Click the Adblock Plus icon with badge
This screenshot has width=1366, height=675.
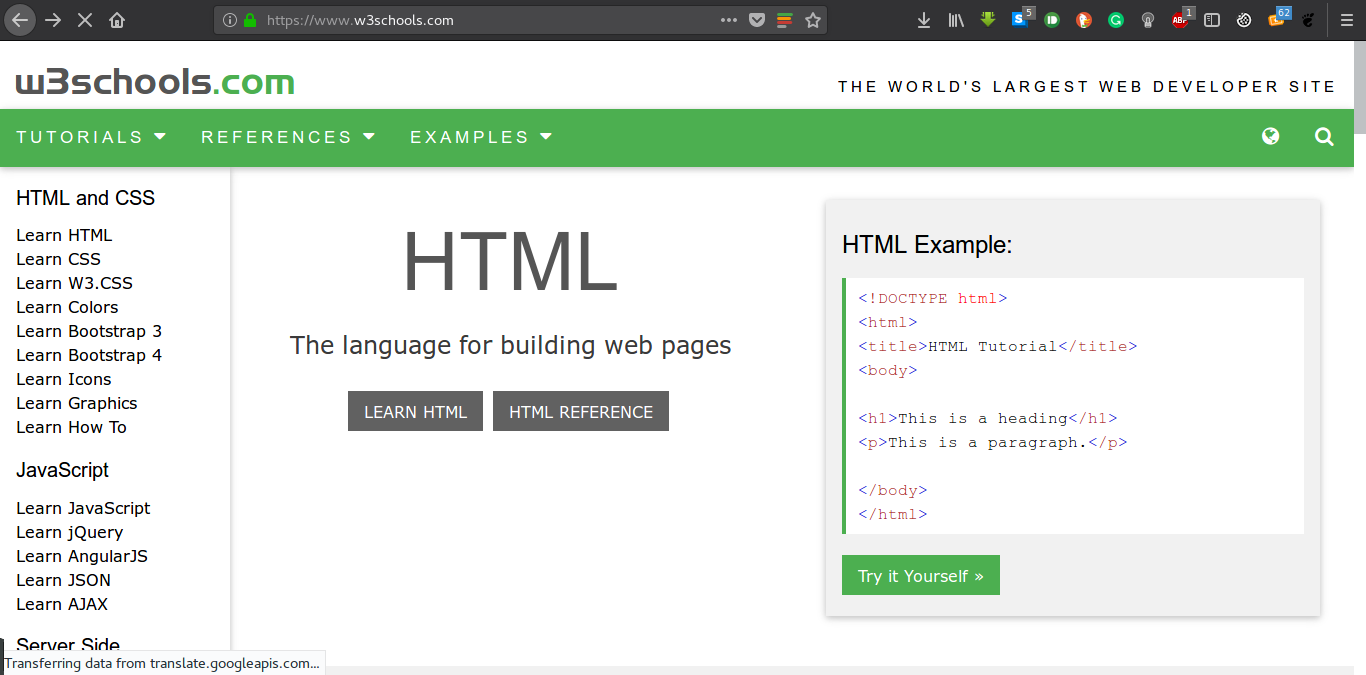point(1180,20)
